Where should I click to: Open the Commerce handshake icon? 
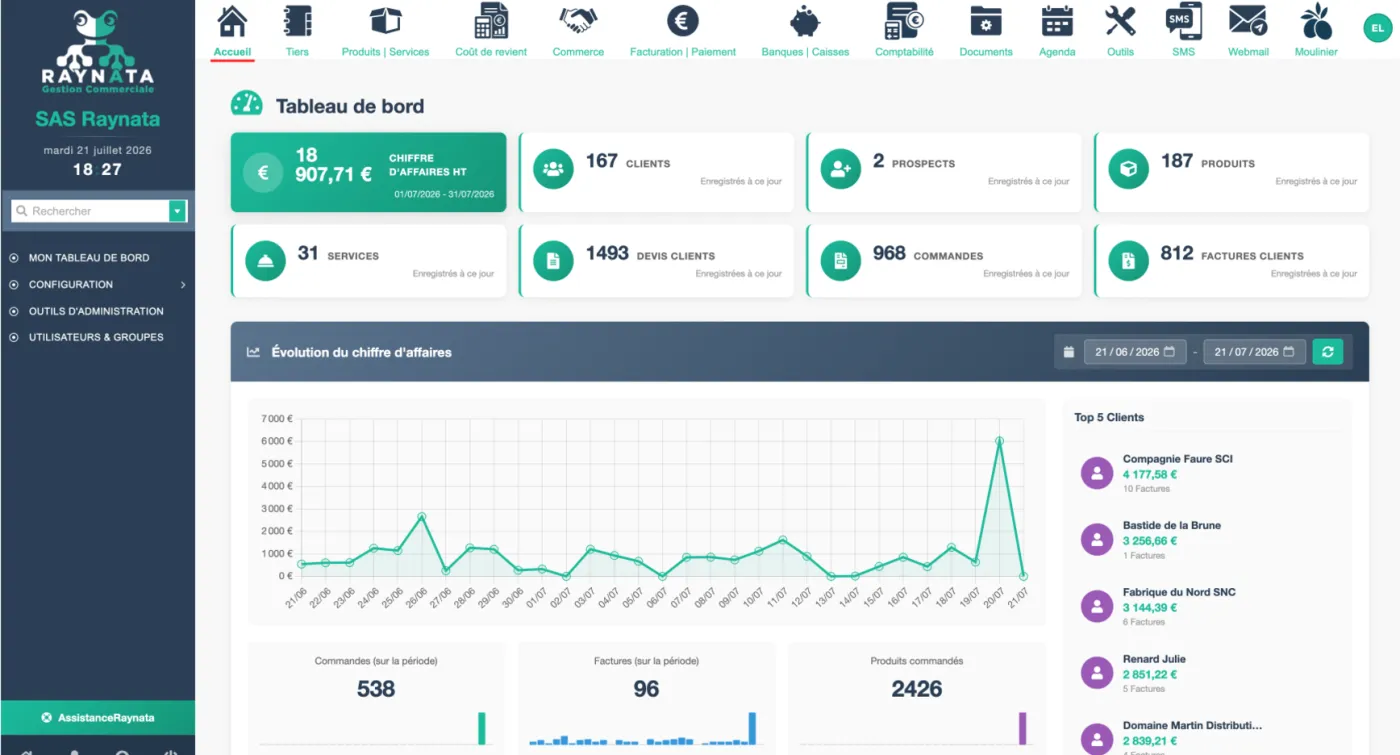click(578, 20)
